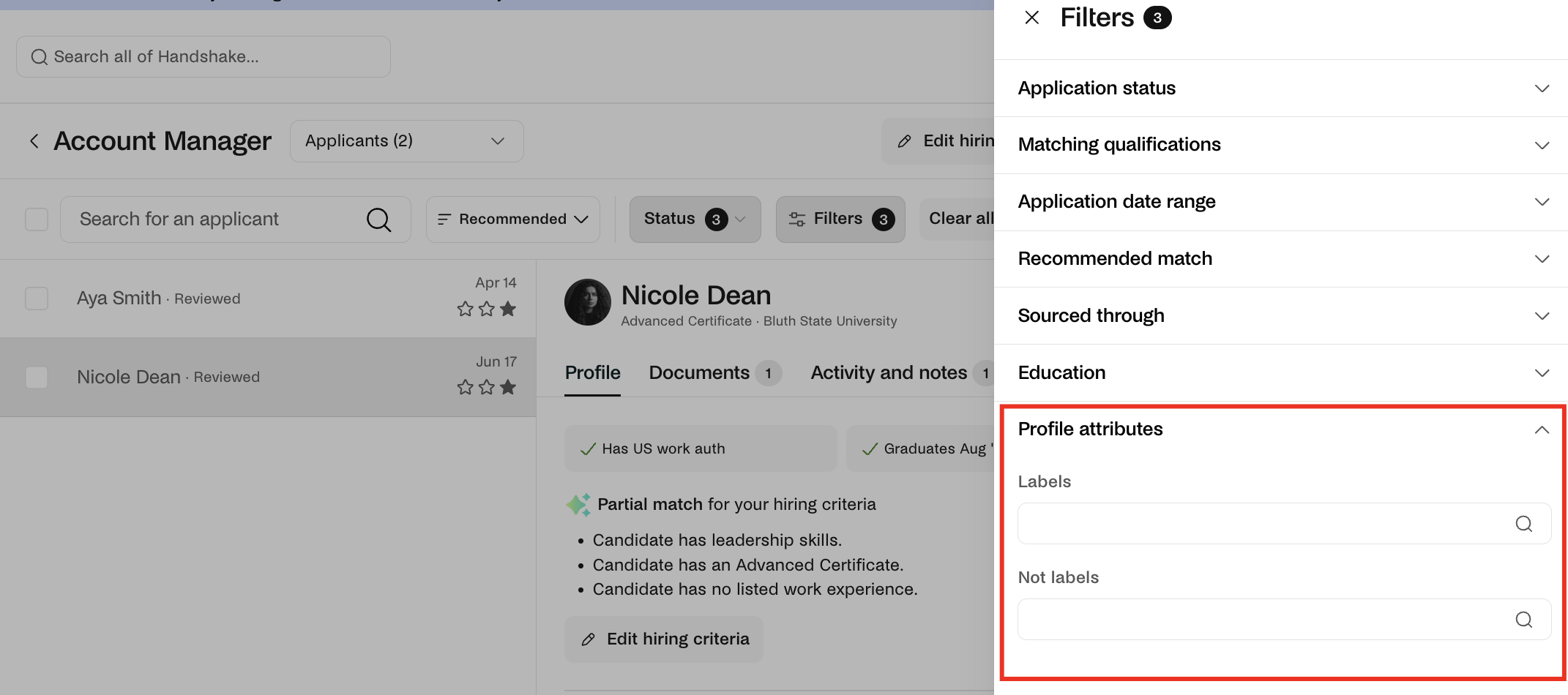Click the Filters heading count badge 3
This screenshot has width=1568, height=695.
pos(1157,18)
